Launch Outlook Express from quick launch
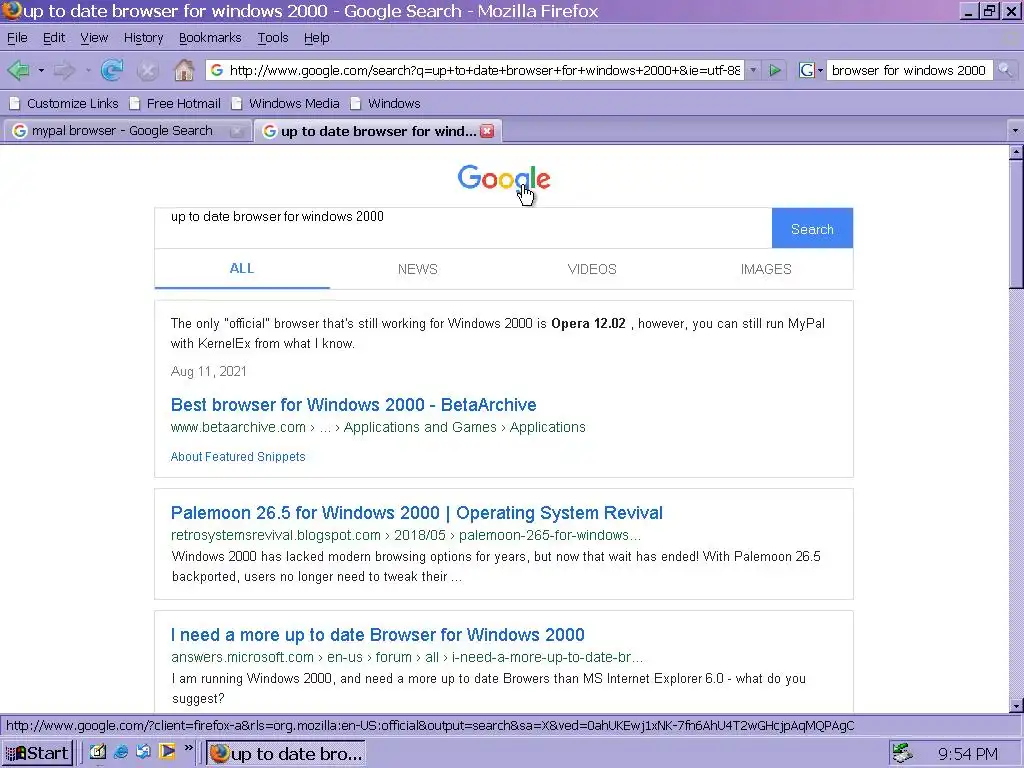 (144, 752)
